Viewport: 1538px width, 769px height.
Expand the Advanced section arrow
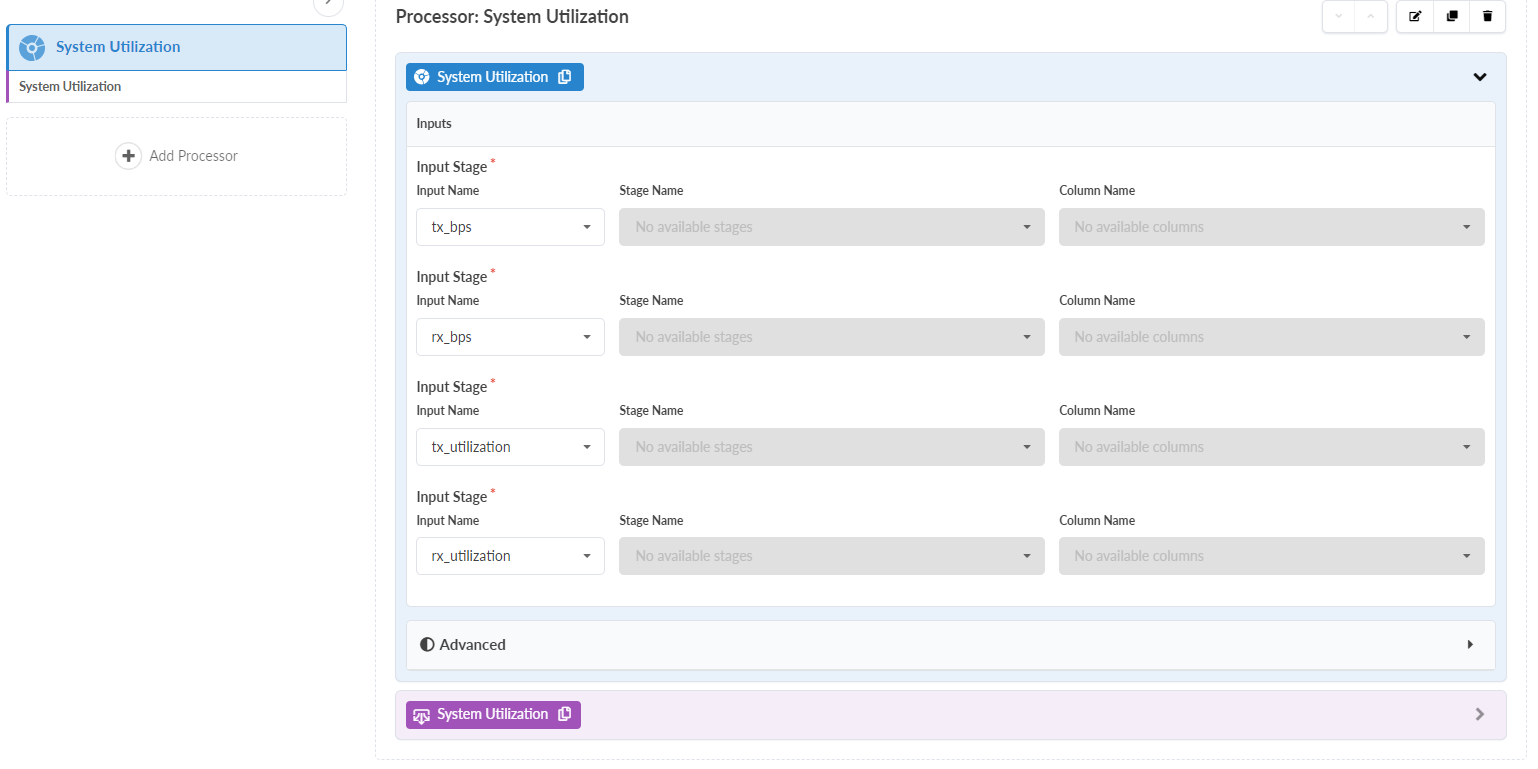tap(1470, 645)
